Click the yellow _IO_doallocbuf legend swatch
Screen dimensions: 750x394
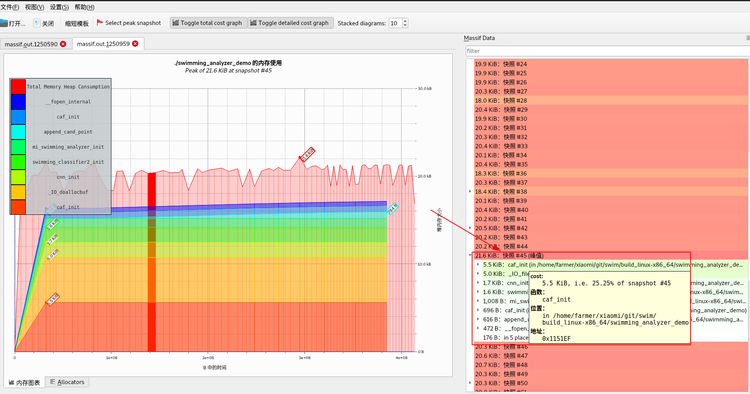[x=18, y=192]
